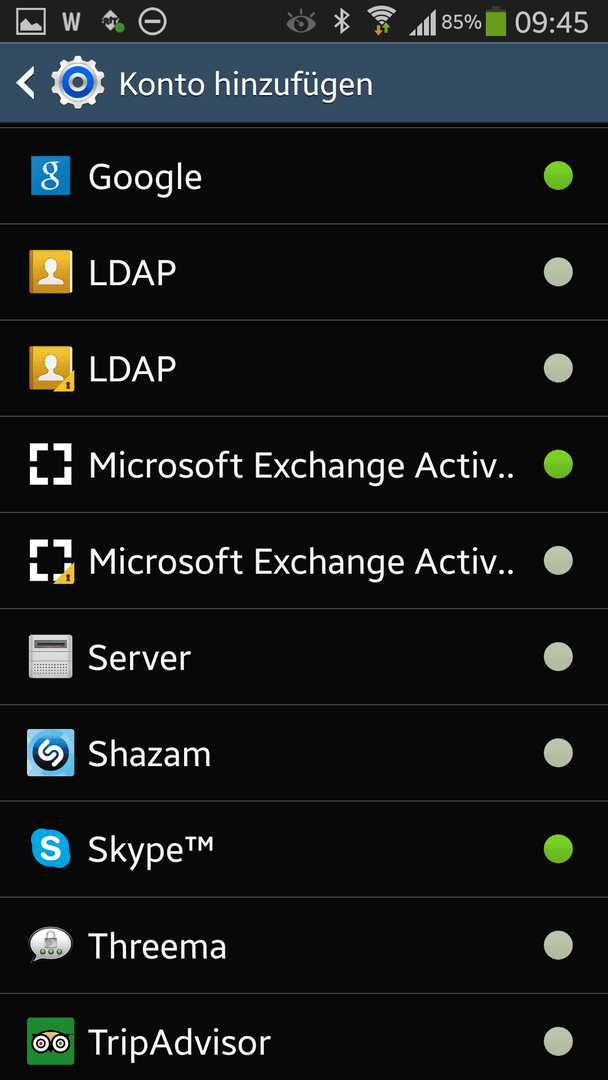Tap the Konto hinzufügen title
Viewport: 608px width, 1080px height.
point(246,84)
